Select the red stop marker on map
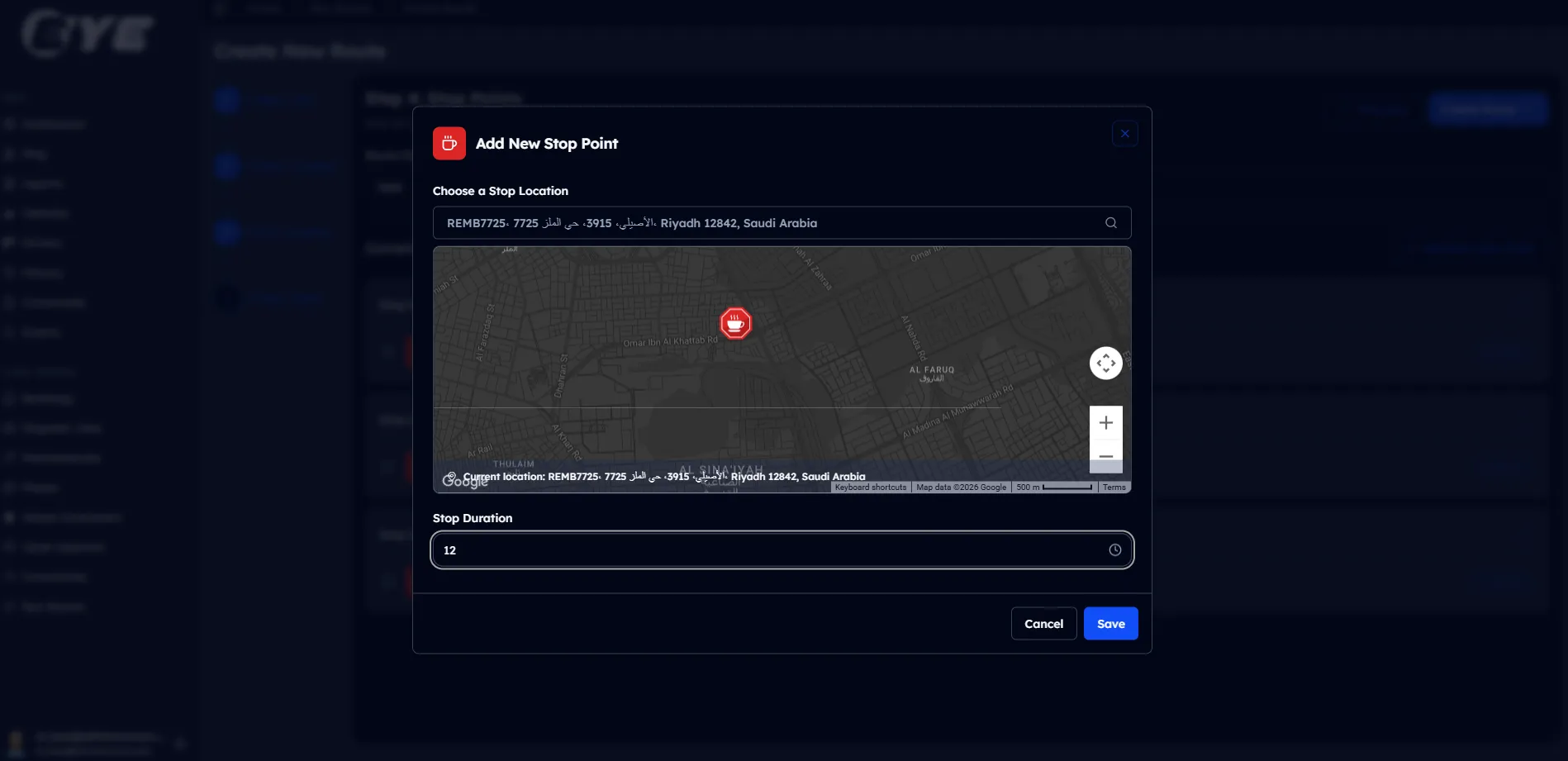1568x761 pixels. (735, 324)
